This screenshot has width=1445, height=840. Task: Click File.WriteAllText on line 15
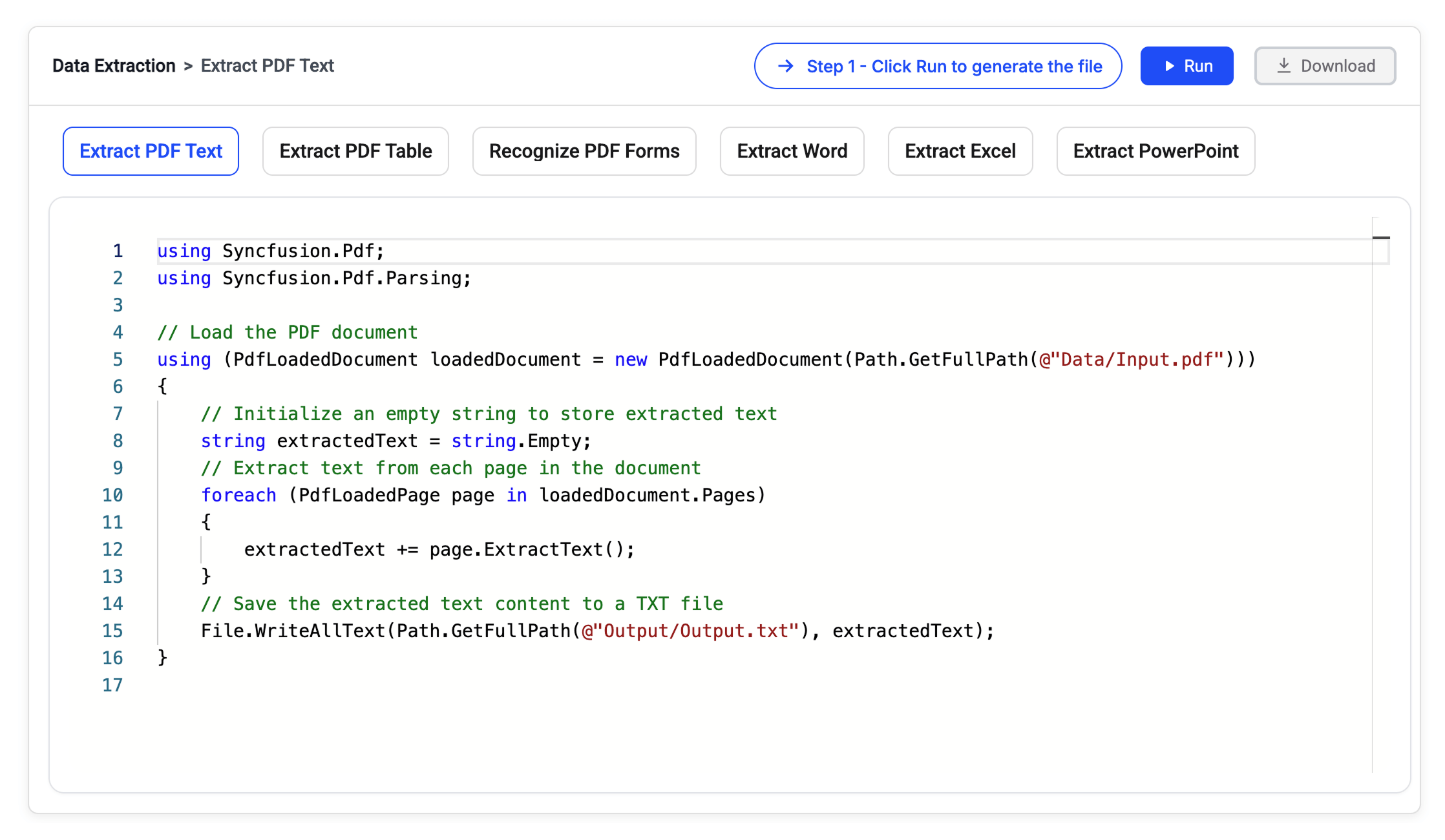coord(293,631)
